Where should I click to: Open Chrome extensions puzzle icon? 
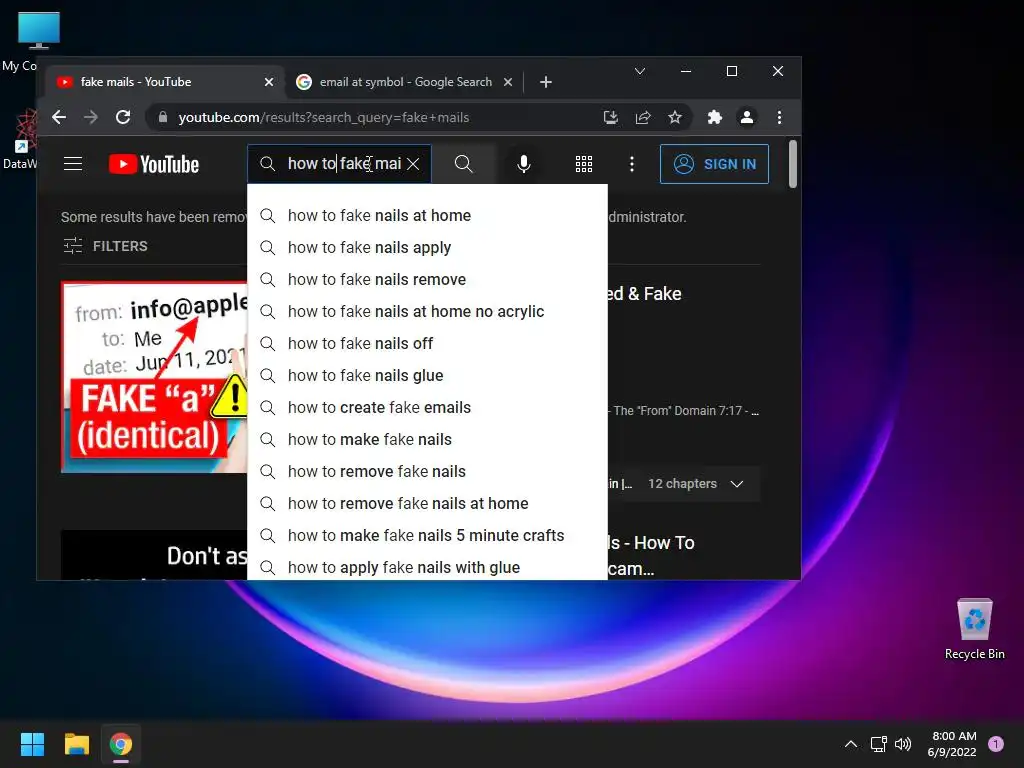coord(714,118)
